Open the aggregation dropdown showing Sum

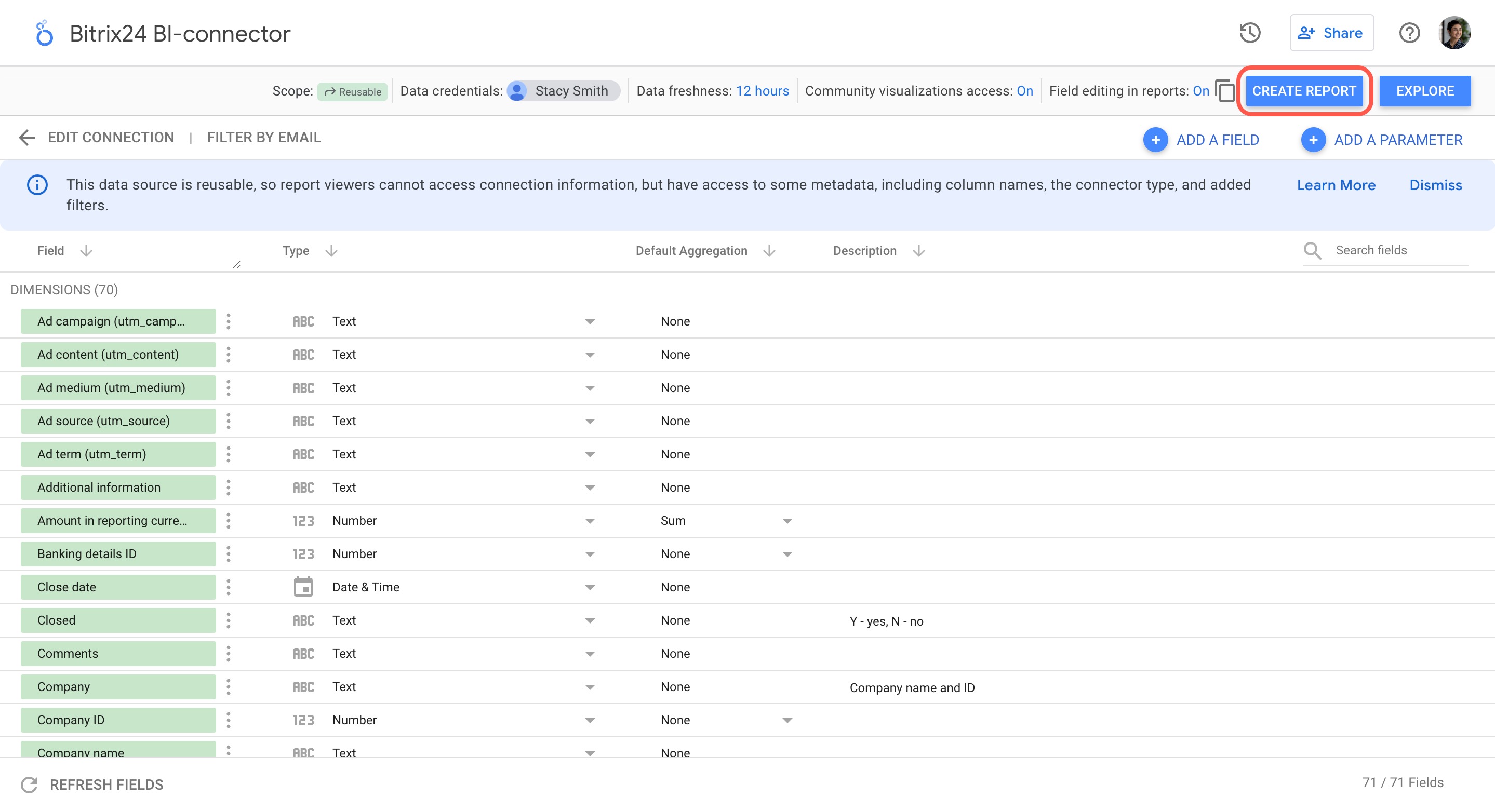pos(787,521)
